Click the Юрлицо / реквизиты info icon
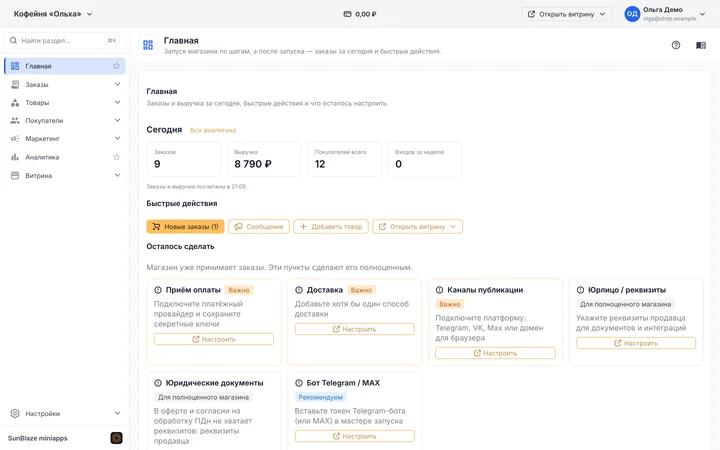This screenshot has width=720, height=450. point(580,290)
